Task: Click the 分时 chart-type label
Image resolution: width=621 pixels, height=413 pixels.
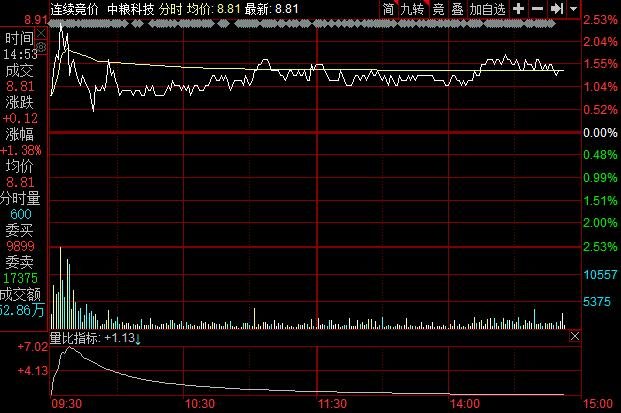Action: click(171, 9)
